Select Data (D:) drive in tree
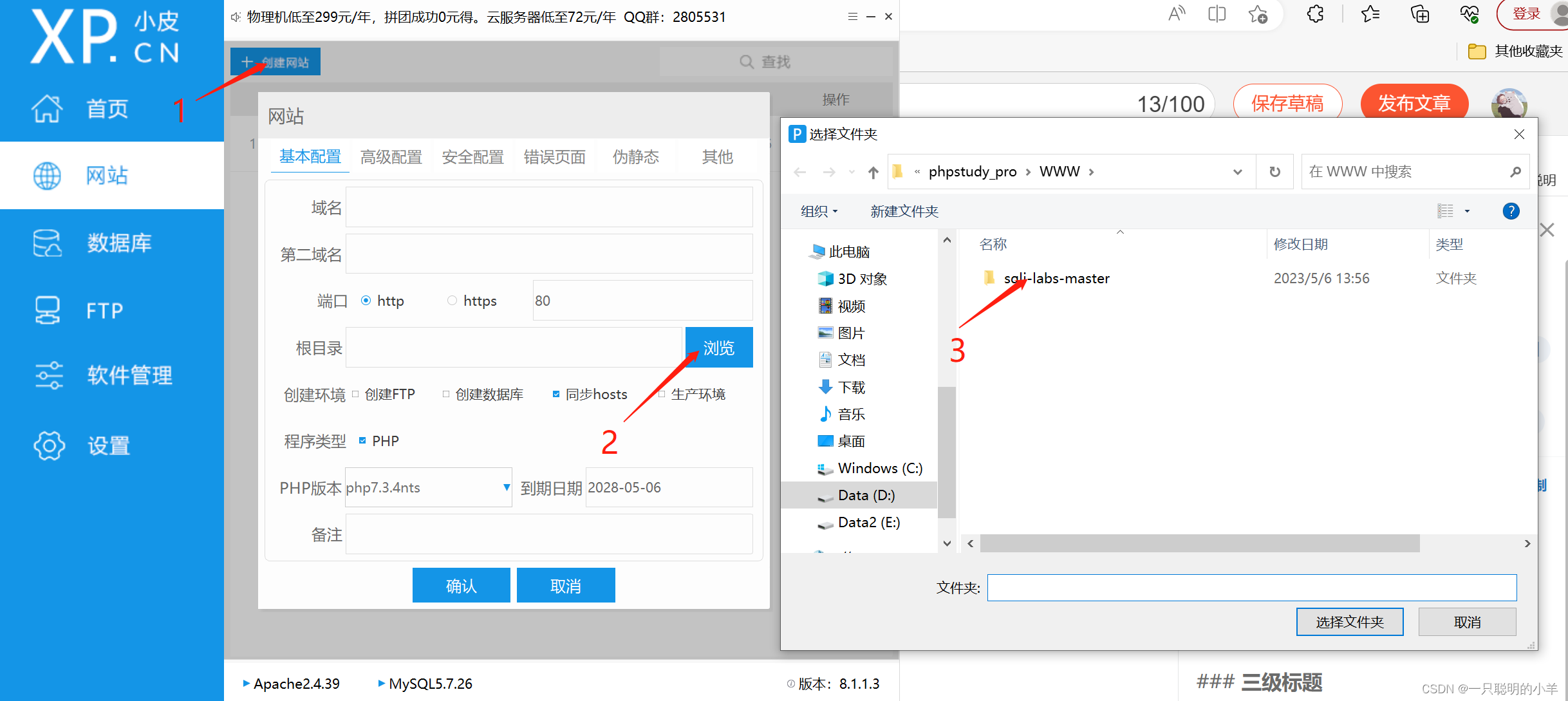1568x701 pixels. coord(859,495)
